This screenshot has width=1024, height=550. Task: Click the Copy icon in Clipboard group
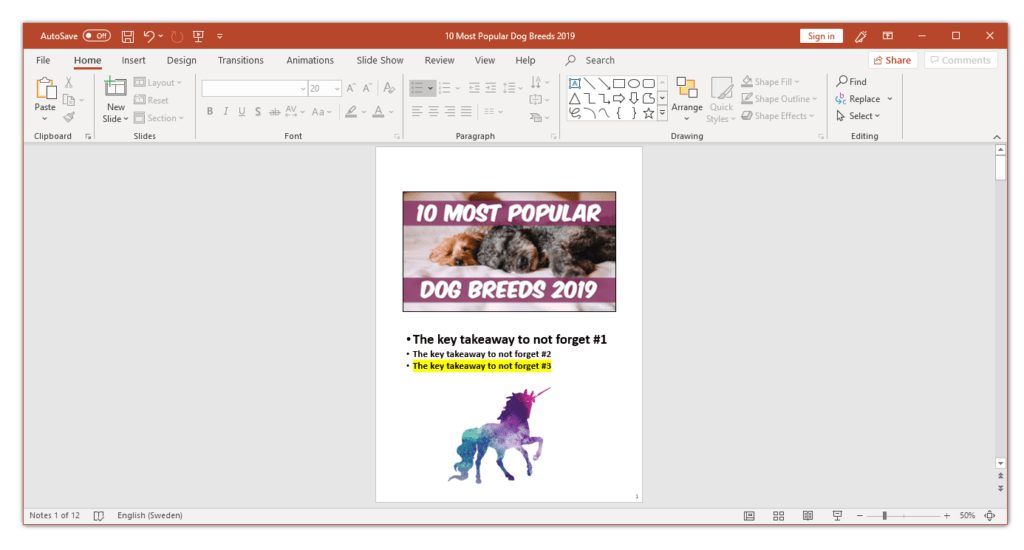click(x=69, y=100)
